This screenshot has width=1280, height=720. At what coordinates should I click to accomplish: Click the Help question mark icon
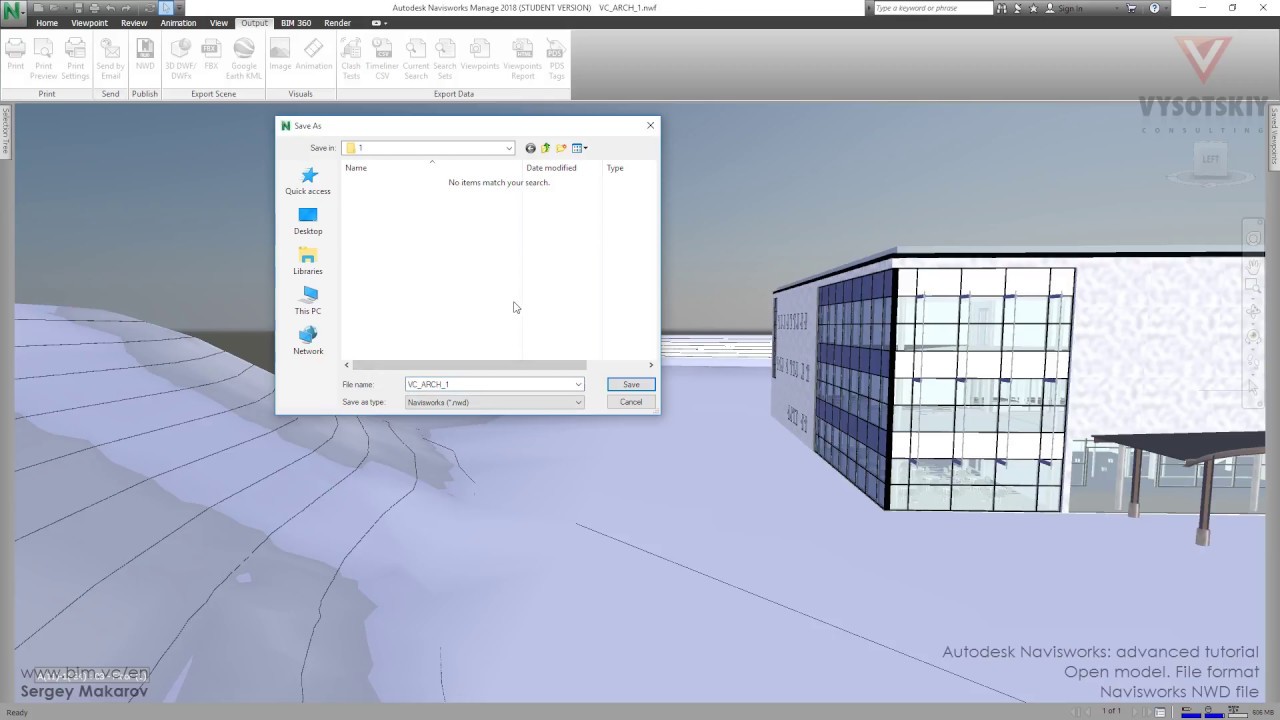pyautogui.click(x=1155, y=8)
